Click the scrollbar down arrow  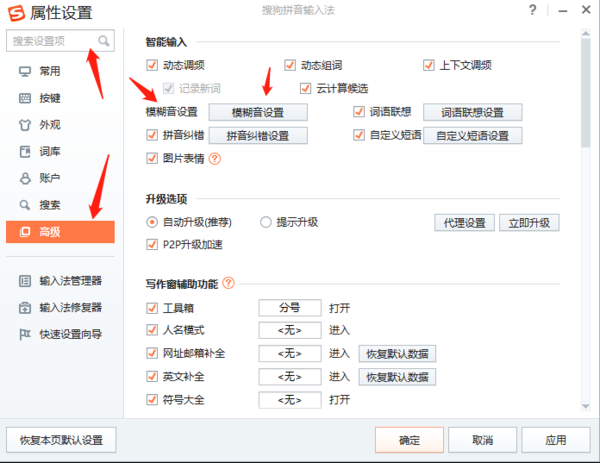pos(585,406)
